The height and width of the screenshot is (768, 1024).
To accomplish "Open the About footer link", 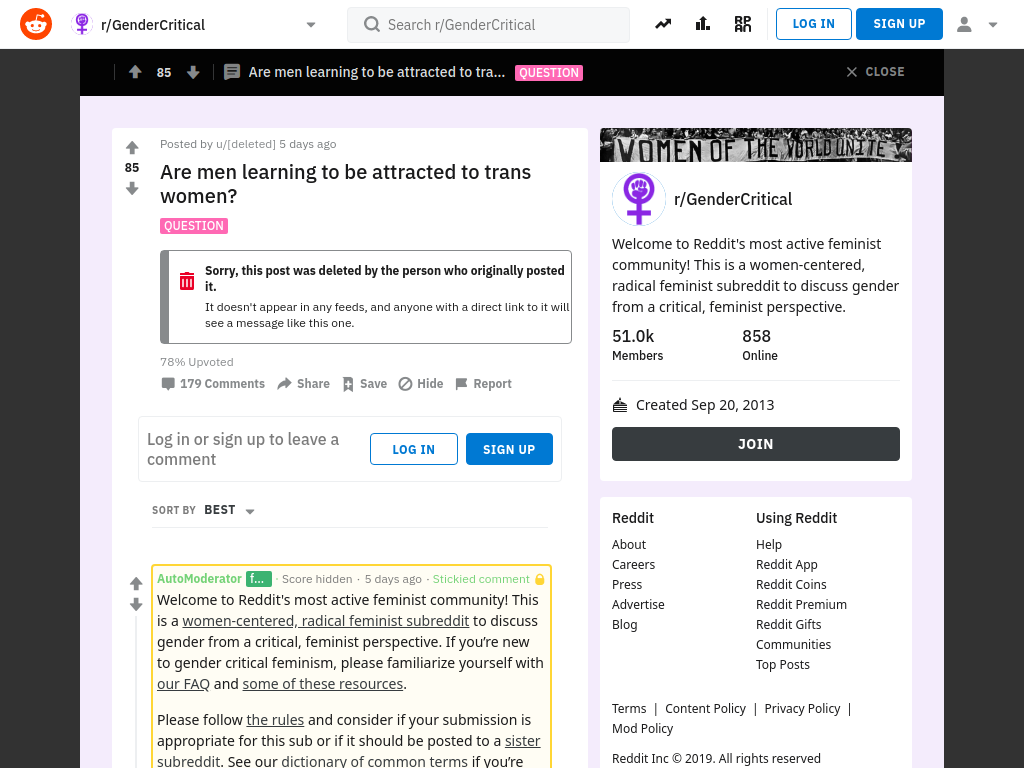I will coord(629,545).
